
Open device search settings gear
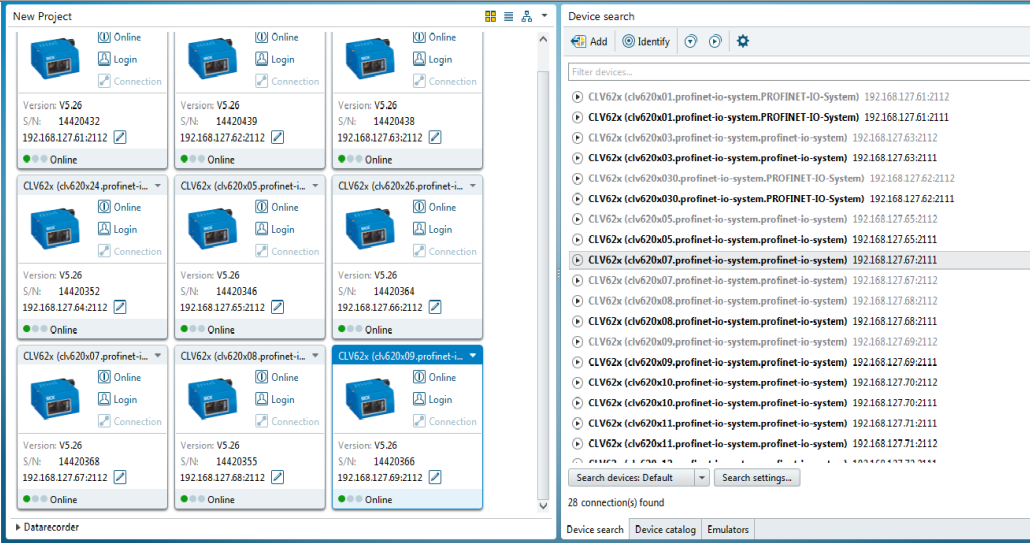(743, 41)
